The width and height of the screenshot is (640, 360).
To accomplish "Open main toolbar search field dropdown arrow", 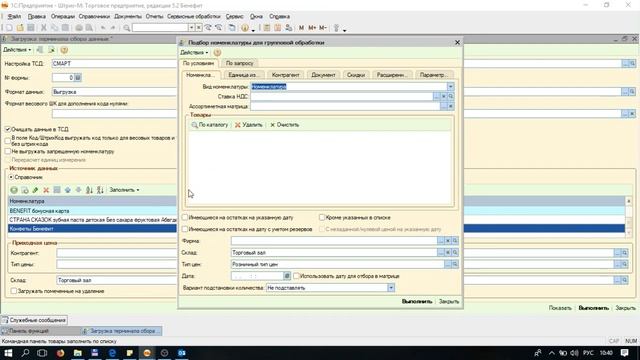I will click(x=191, y=28).
